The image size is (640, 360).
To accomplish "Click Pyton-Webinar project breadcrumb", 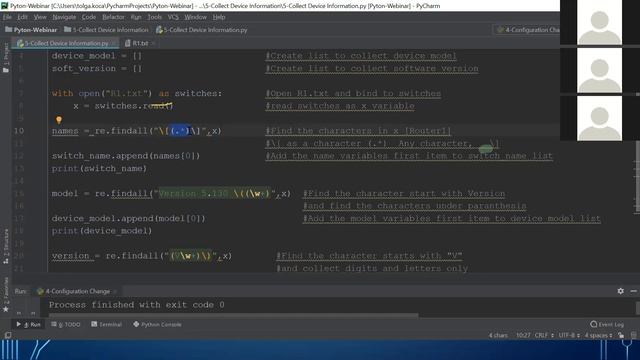I will click(31, 30).
